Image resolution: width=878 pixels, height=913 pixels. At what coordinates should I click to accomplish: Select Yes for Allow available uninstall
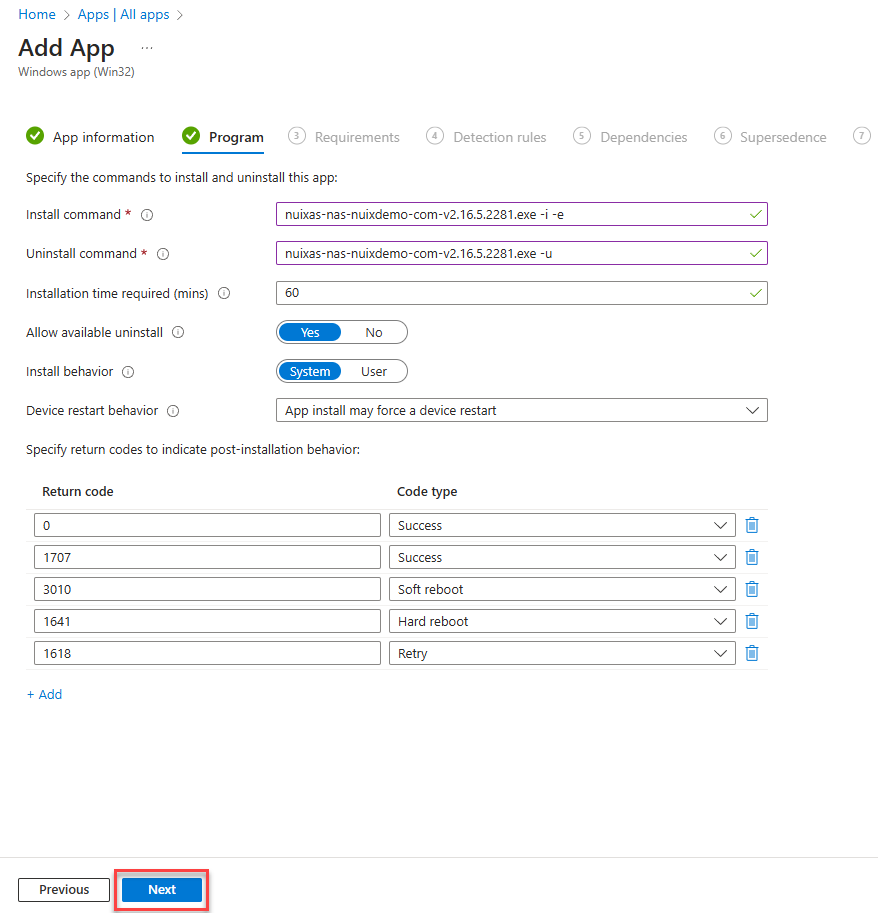pyautogui.click(x=310, y=332)
